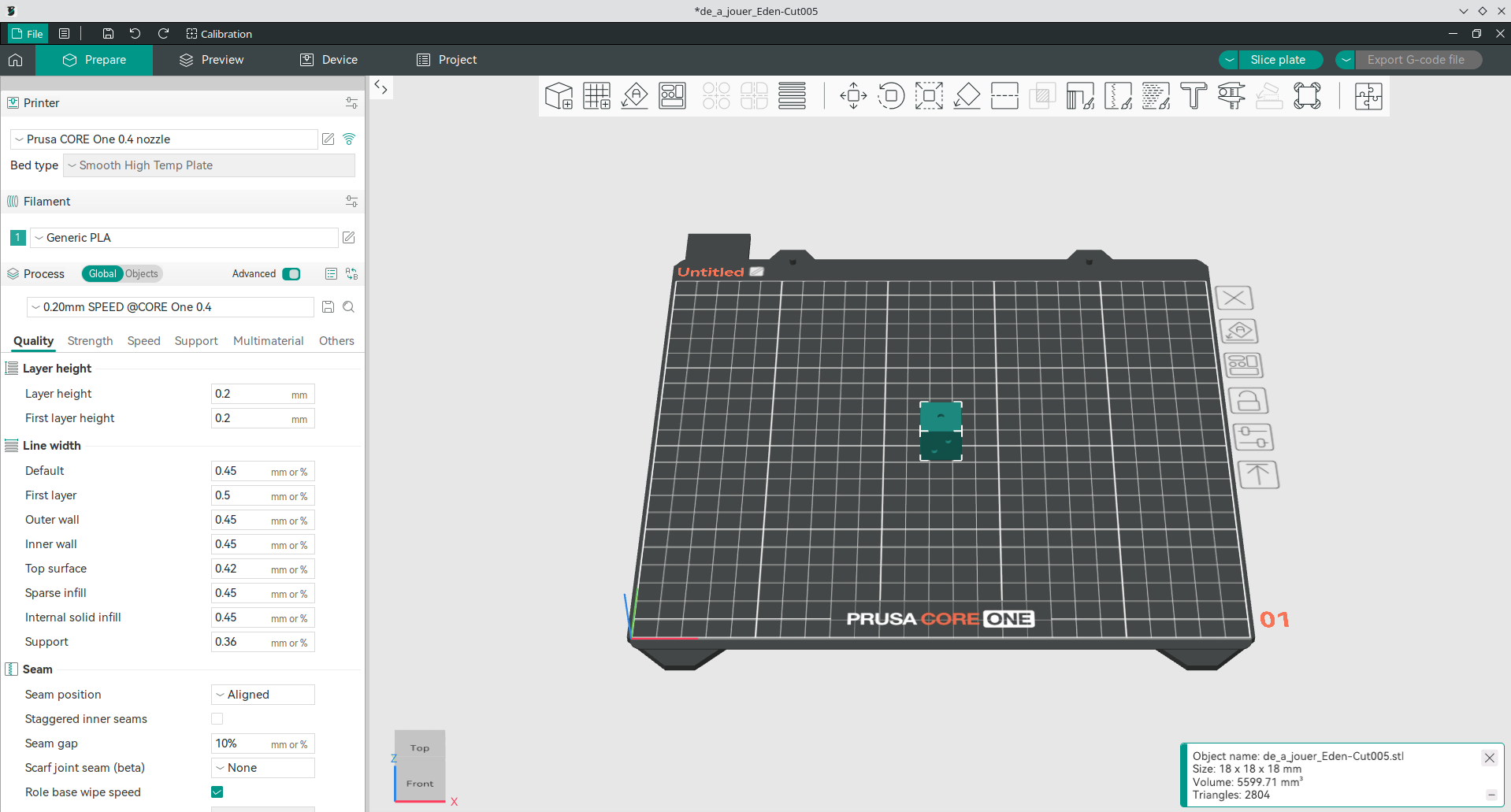Select the Auto orient tool
1511x812 pixels.
tap(634, 96)
